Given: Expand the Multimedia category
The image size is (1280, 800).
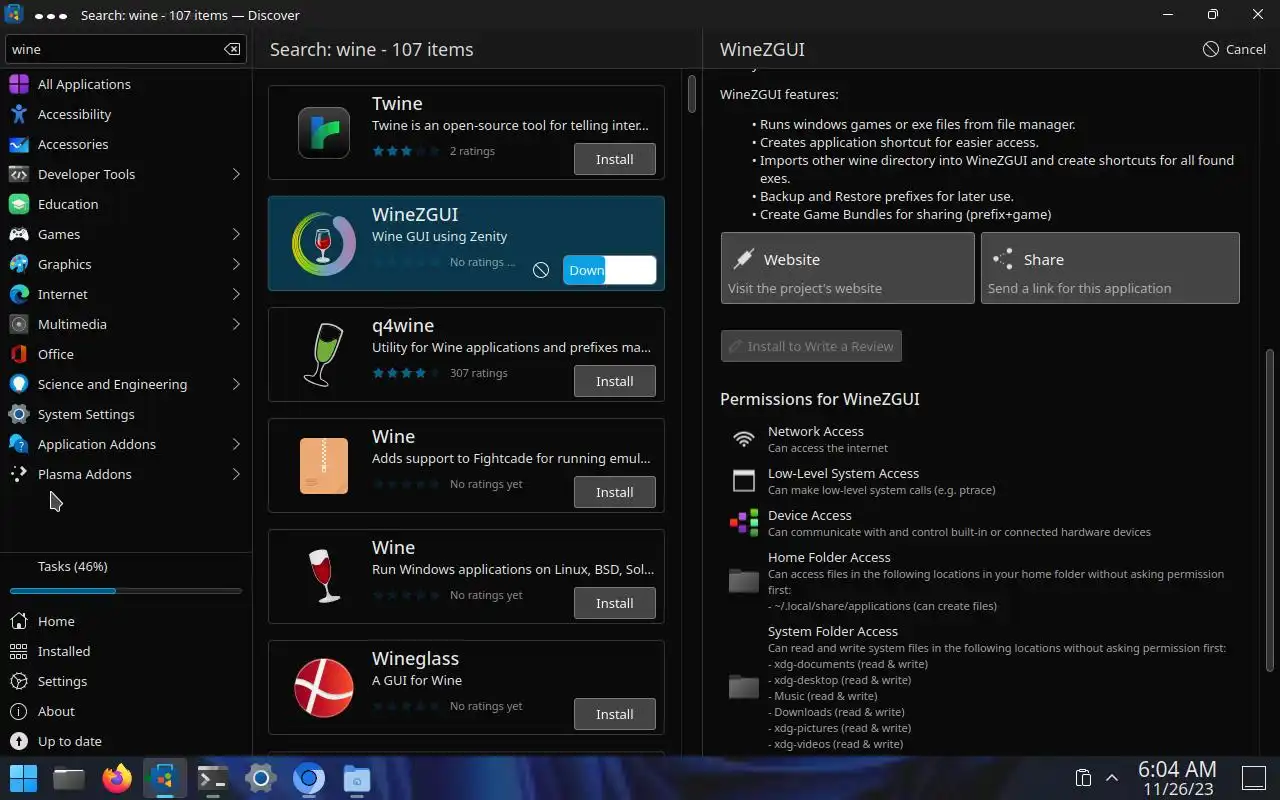Looking at the screenshot, I should click(x=236, y=324).
